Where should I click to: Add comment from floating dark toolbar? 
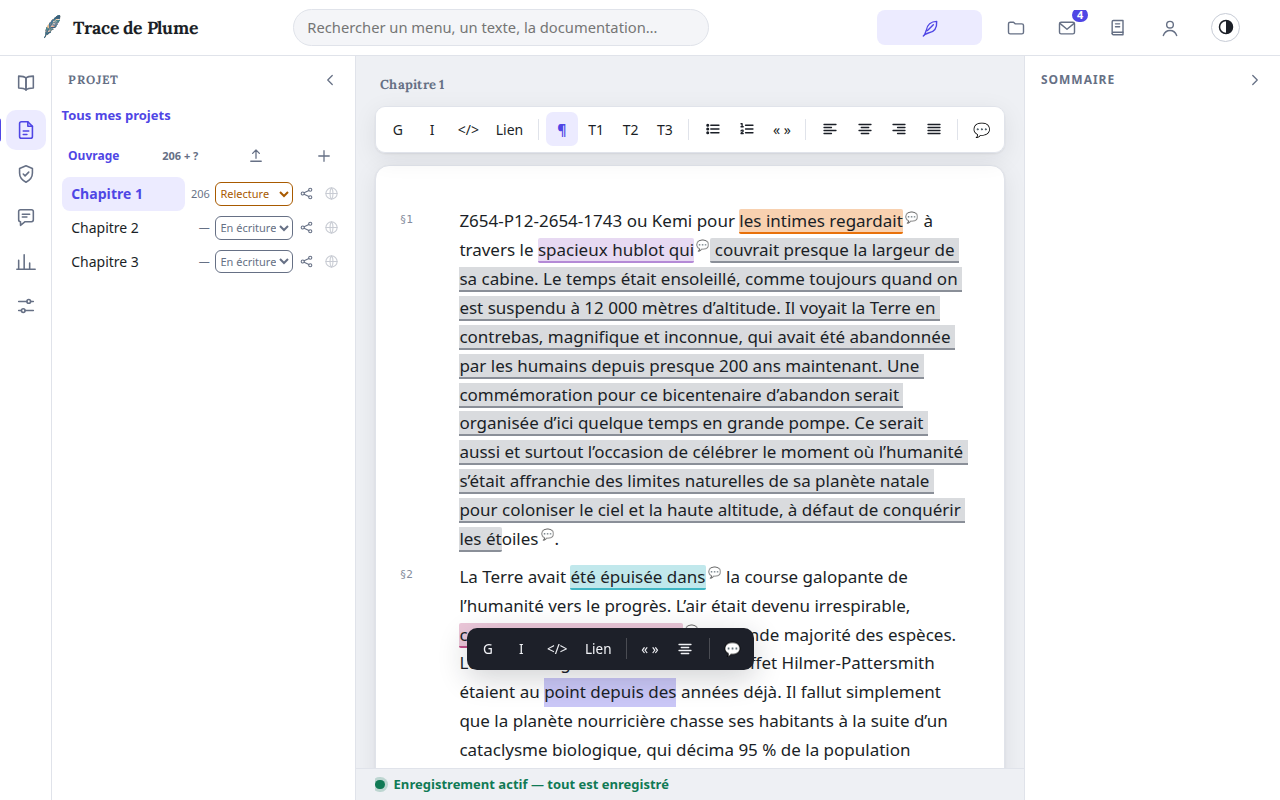tap(732, 649)
